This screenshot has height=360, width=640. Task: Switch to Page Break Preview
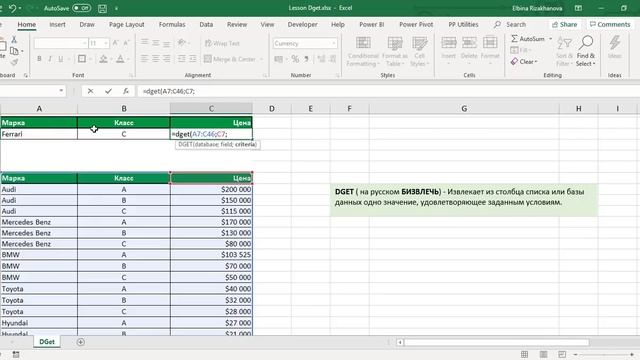point(562,354)
